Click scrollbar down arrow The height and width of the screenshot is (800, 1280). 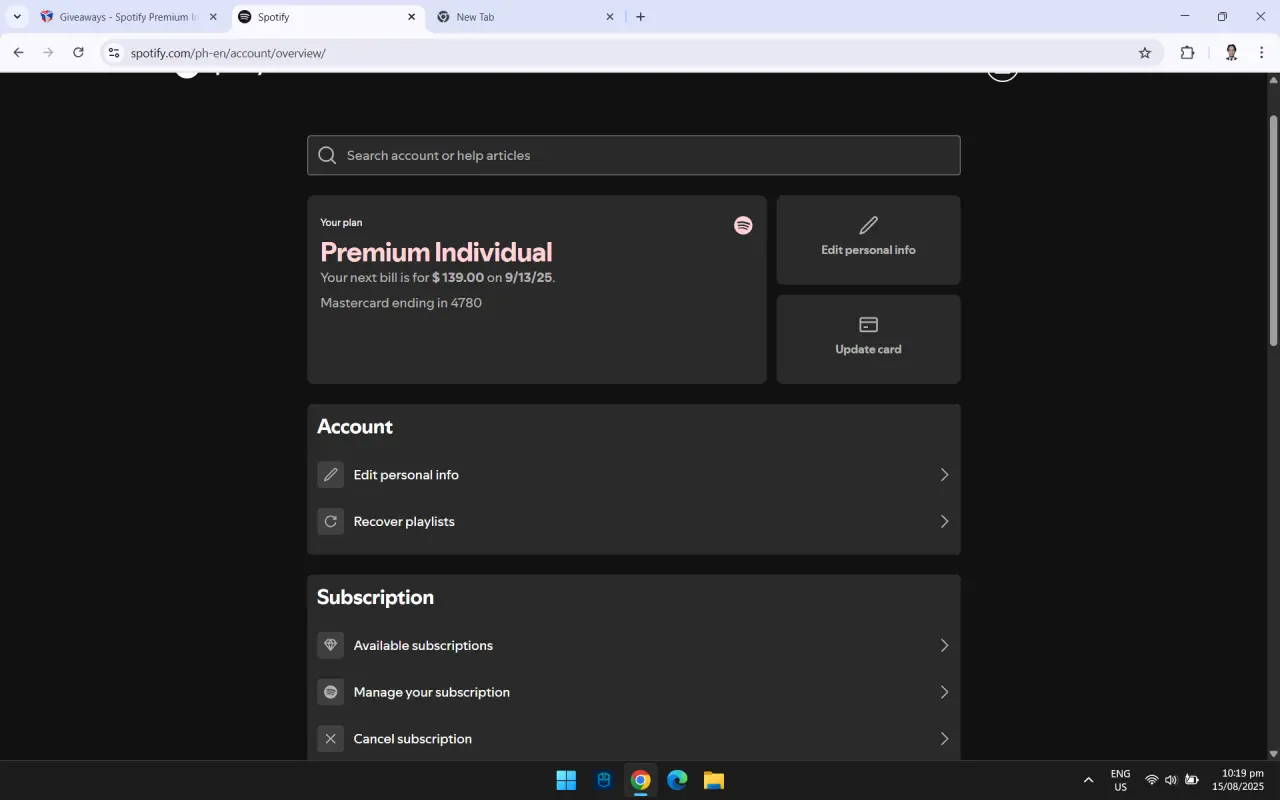pos(1273,754)
